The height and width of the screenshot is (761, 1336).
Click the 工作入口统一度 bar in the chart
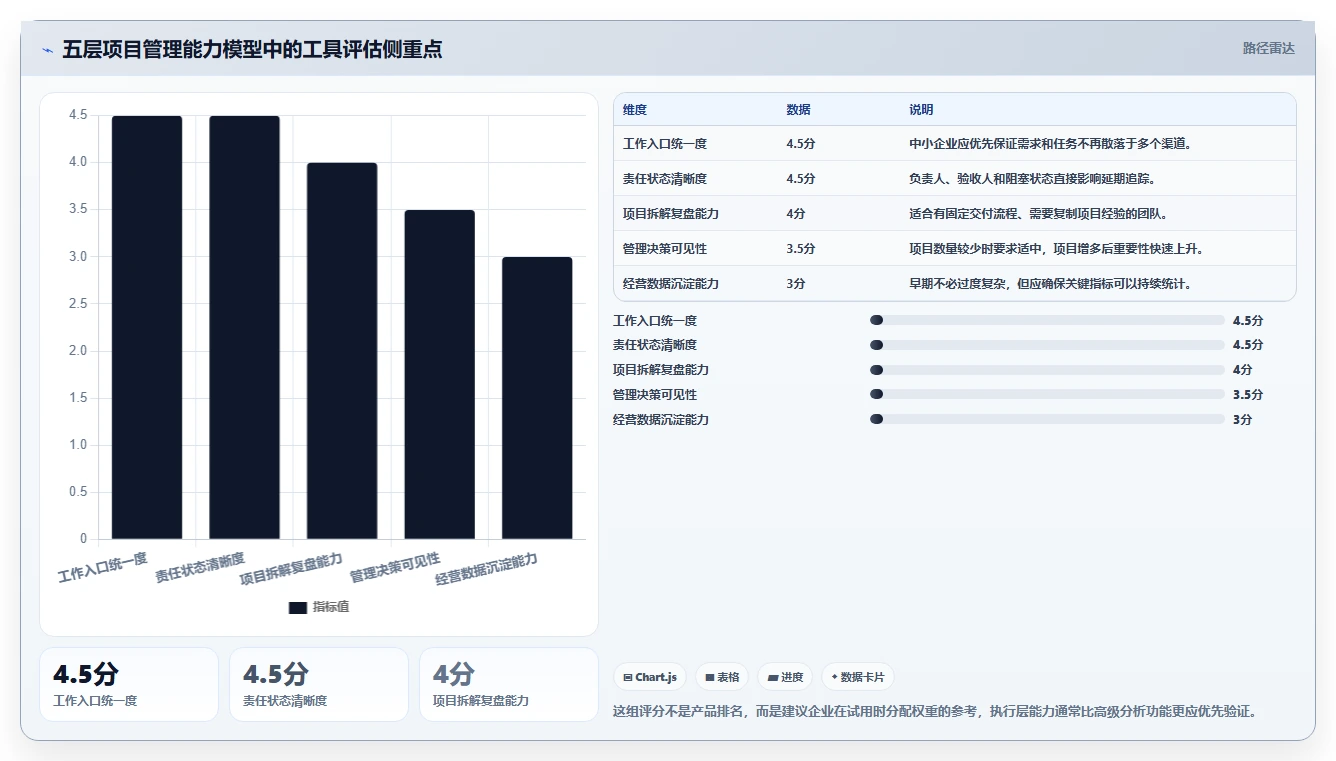(x=147, y=327)
